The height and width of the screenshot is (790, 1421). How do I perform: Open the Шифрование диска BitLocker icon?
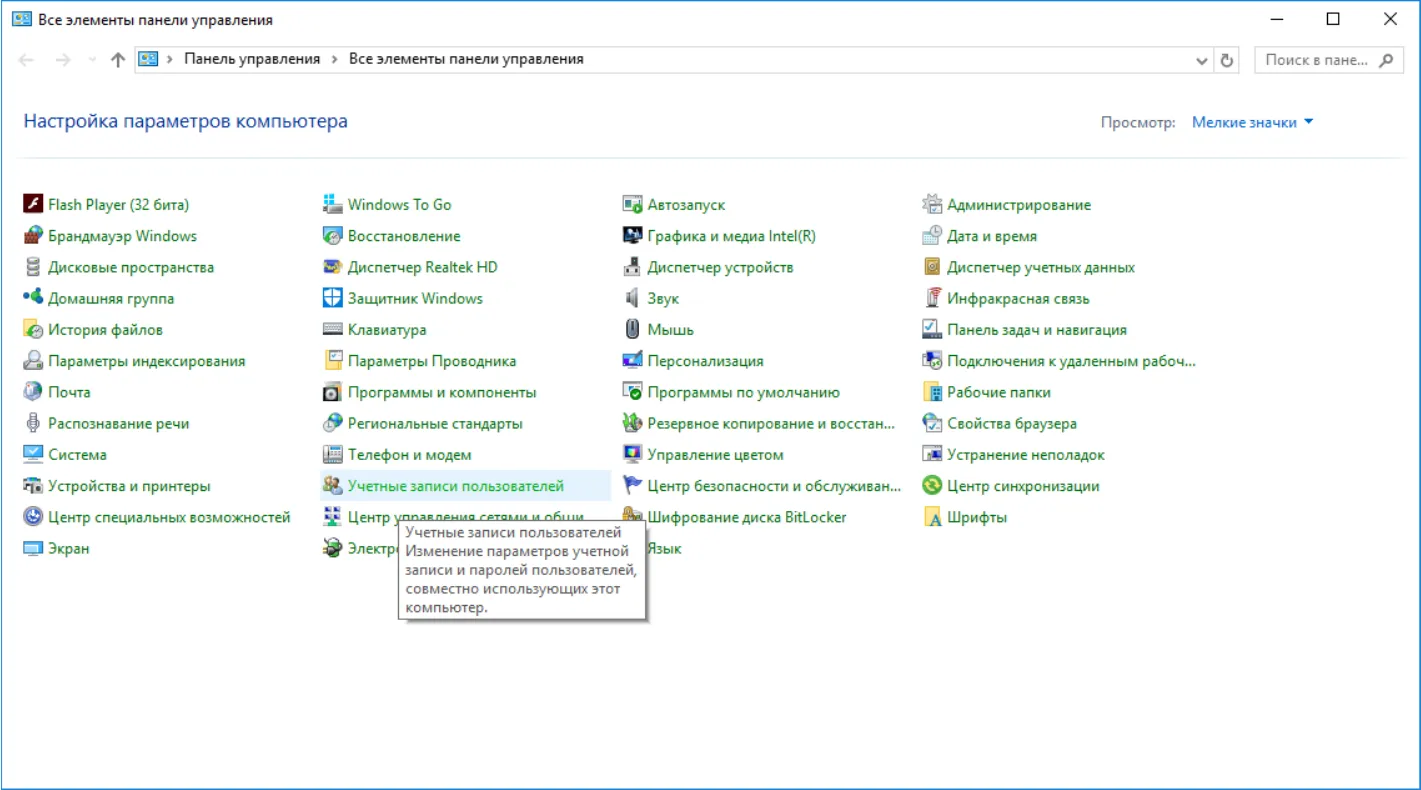tap(632, 517)
